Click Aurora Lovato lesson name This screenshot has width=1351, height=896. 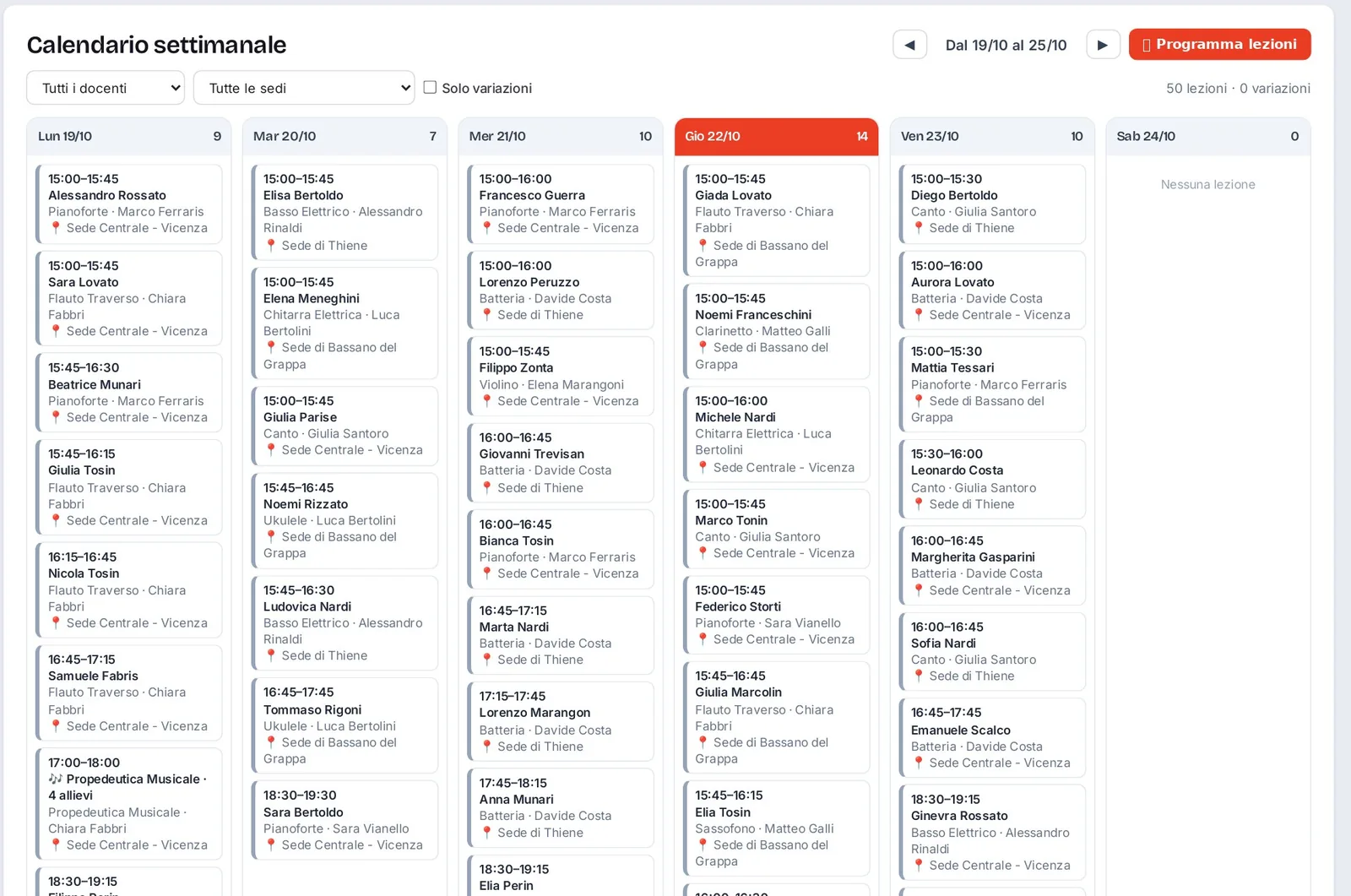(952, 282)
